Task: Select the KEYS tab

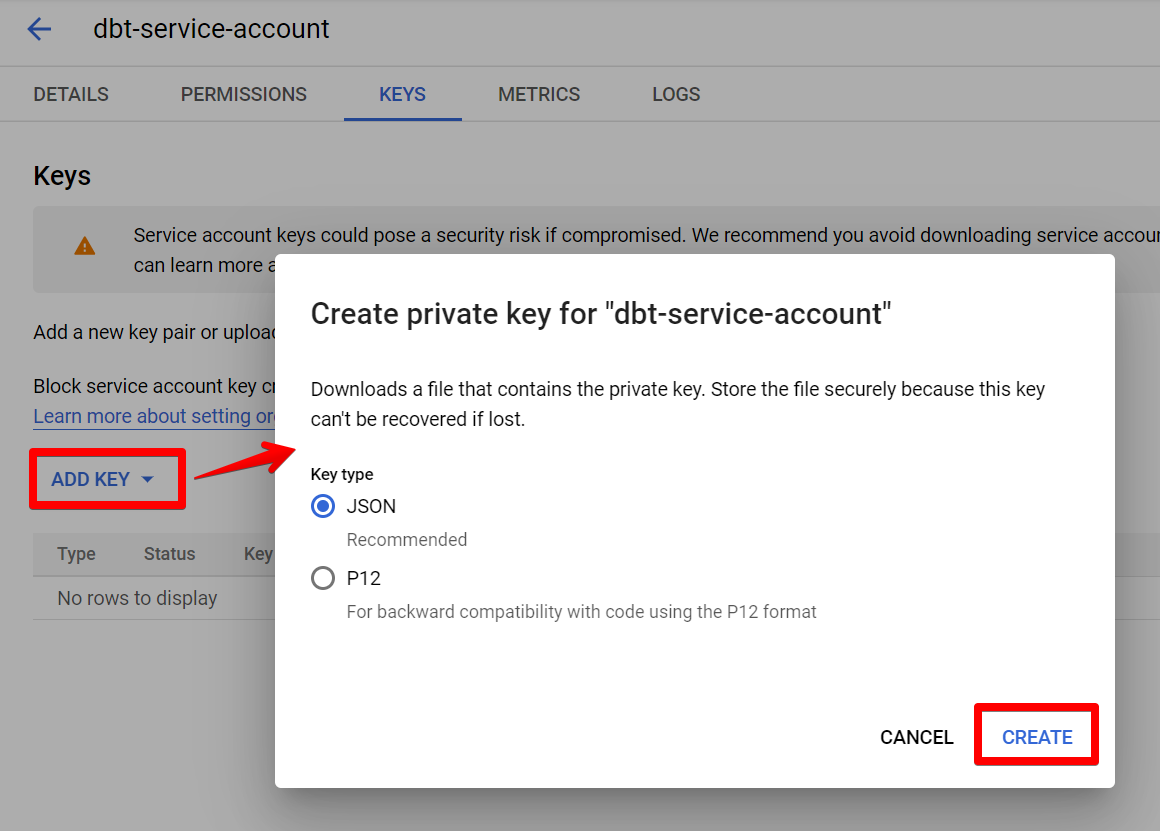Action: (x=402, y=95)
